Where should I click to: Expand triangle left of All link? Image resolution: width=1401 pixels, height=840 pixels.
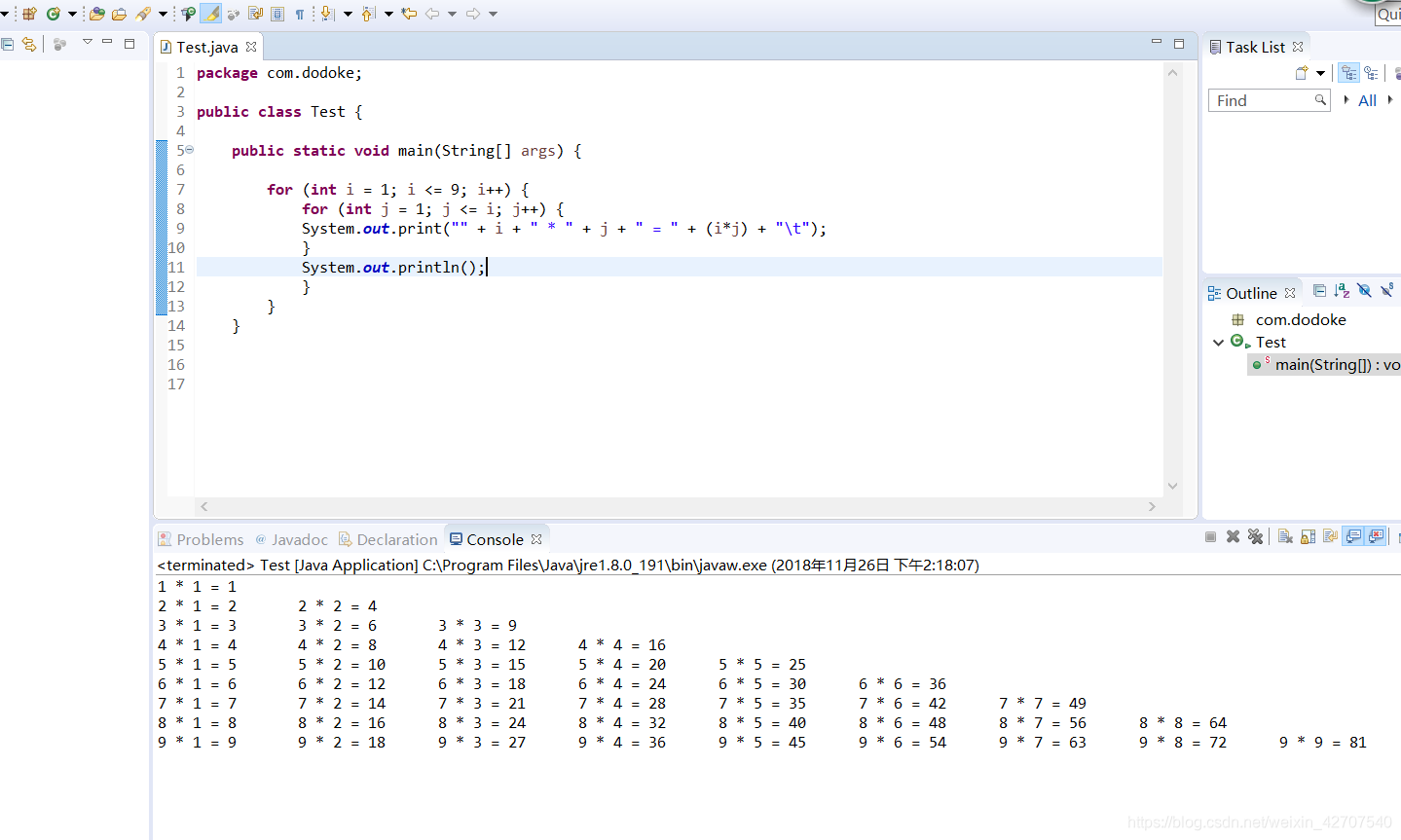click(x=1346, y=99)
